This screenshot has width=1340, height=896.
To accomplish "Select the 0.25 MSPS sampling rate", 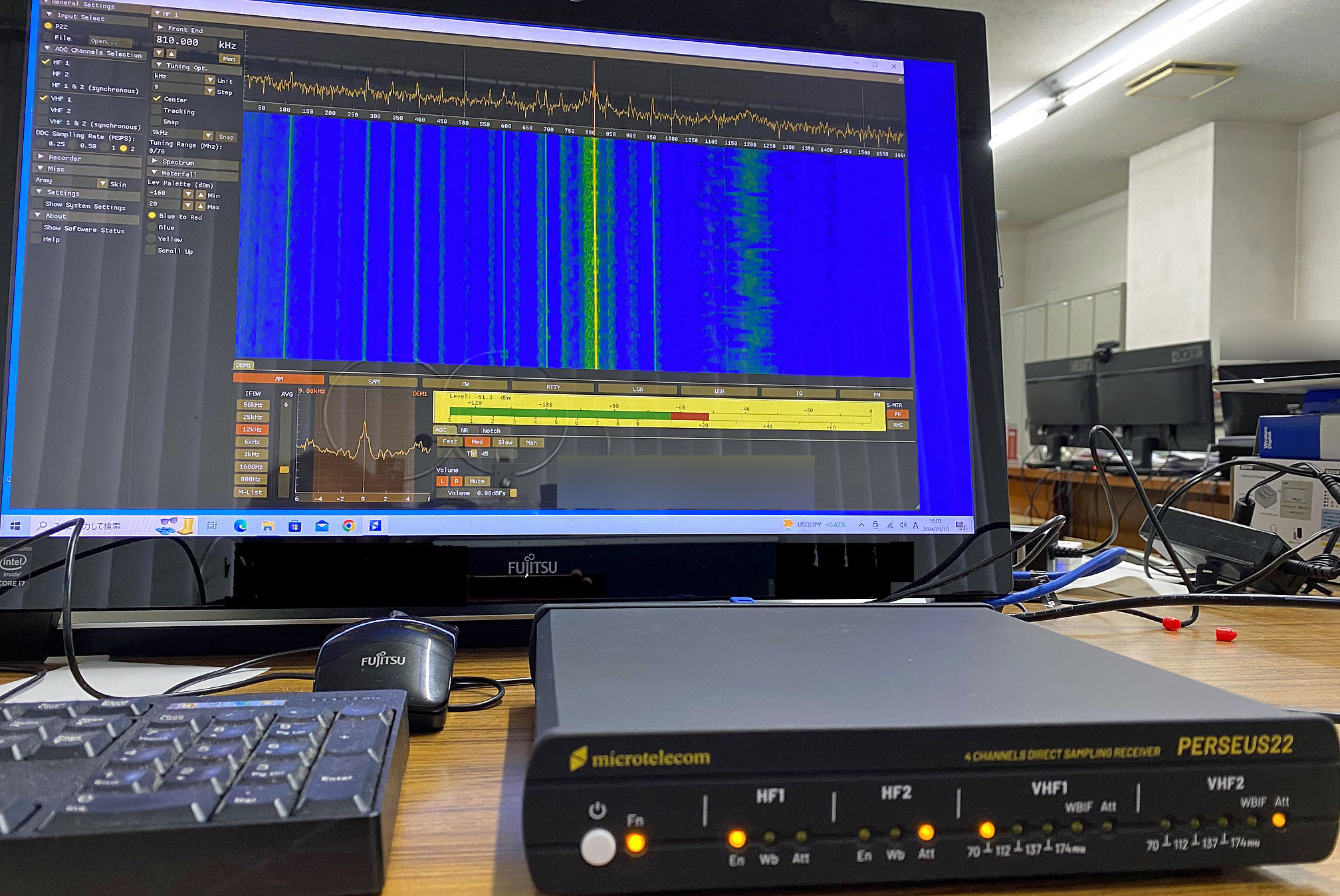I will point(43,144).
